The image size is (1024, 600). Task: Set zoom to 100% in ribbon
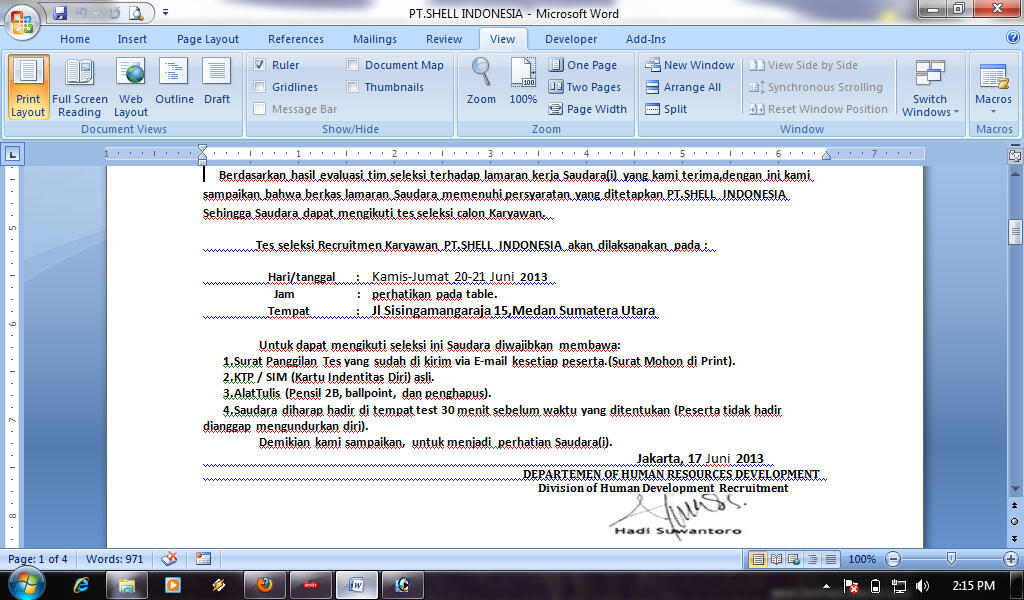click(x=523, y=81)
